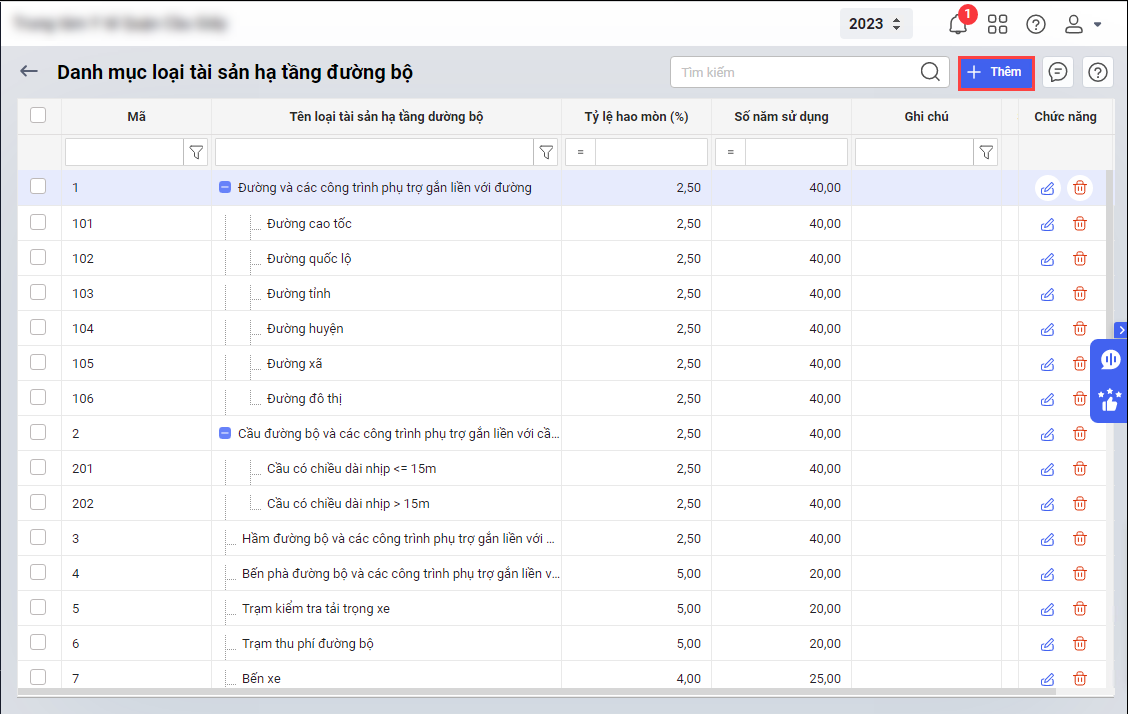Open the notifications bell icon
The image size is (1128, 714).
tap(958, 24)
